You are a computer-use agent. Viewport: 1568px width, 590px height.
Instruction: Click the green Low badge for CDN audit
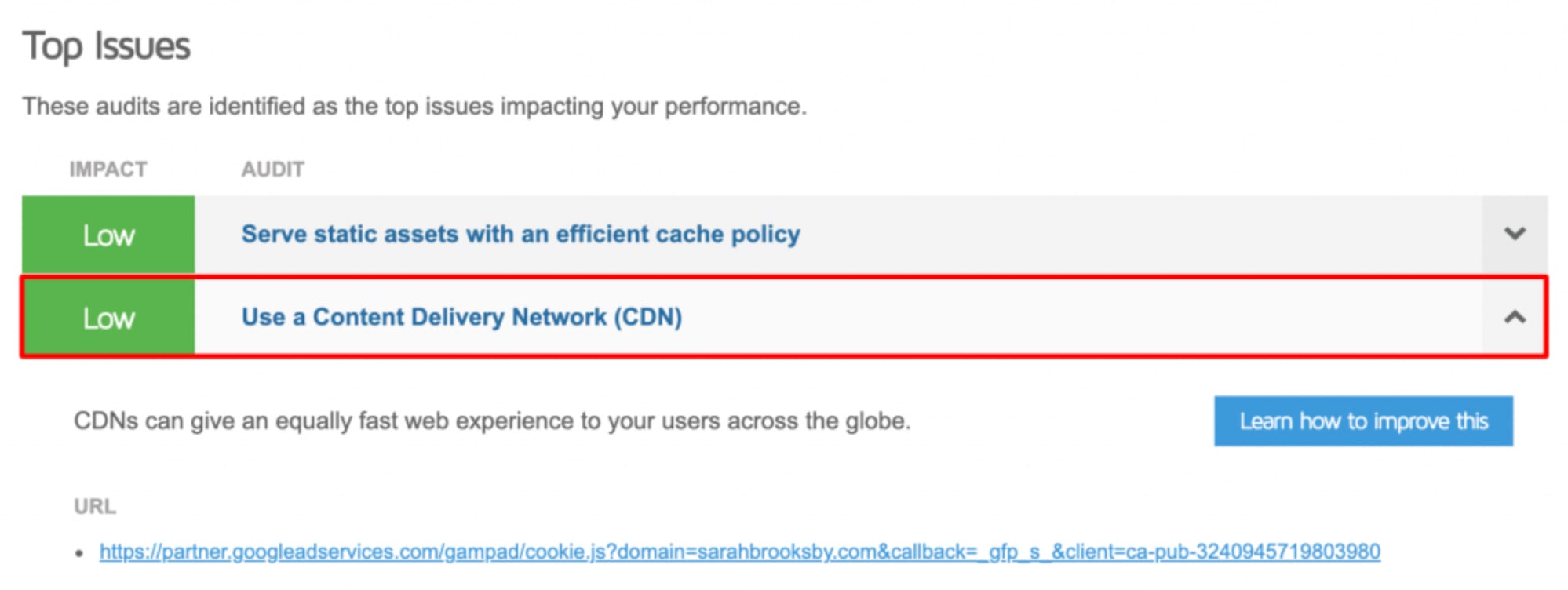pyautogui.click(x=108, y=318)
